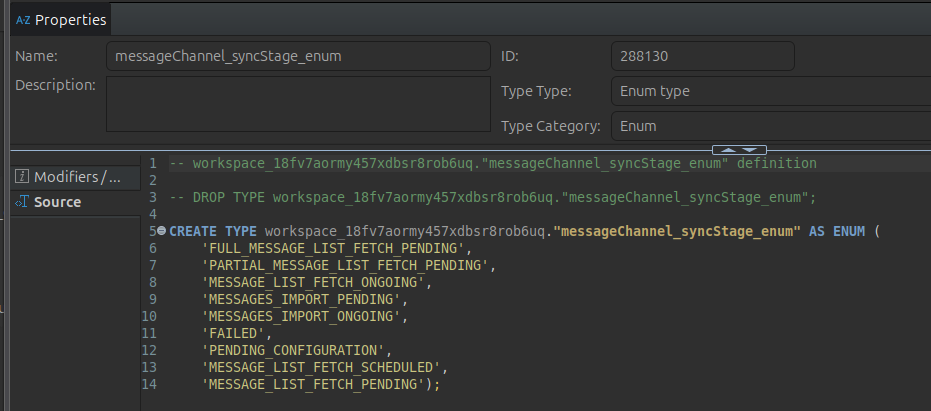Collapse the CREATE TYPE code block
Viewport: 931px width, 411px height.
pyautogui.click(x=162, y=231)
